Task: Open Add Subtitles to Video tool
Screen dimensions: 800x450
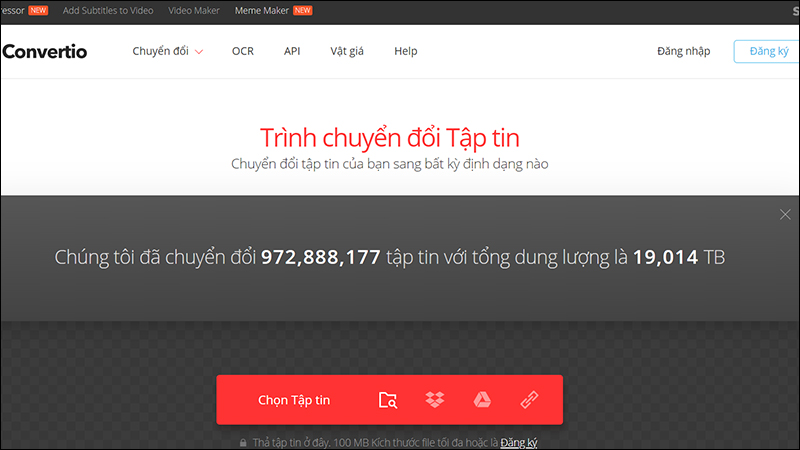Action: [108, 10]
